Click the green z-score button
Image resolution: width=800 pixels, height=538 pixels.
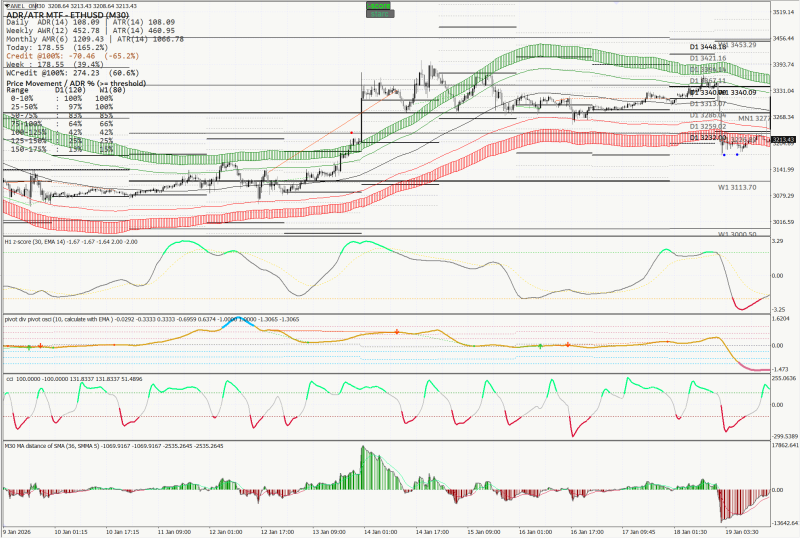[x=380, y=6]
